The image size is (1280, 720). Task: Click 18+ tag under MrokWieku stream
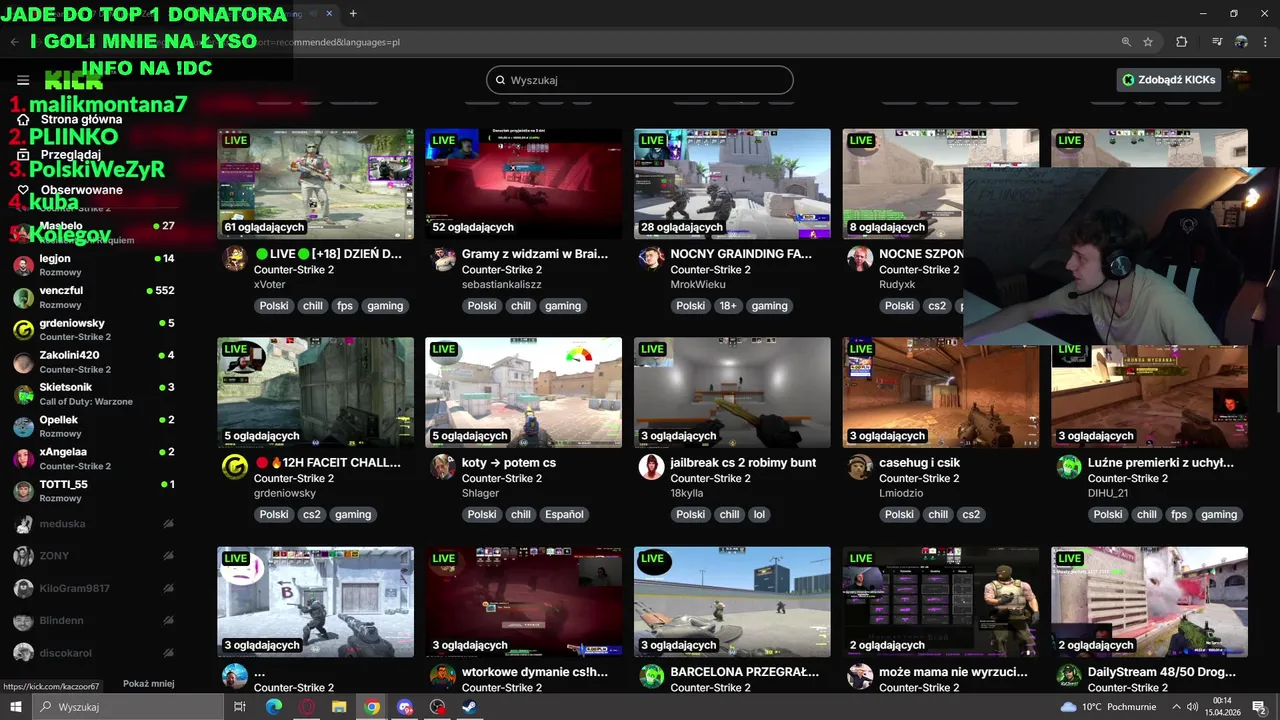point(729,306)
